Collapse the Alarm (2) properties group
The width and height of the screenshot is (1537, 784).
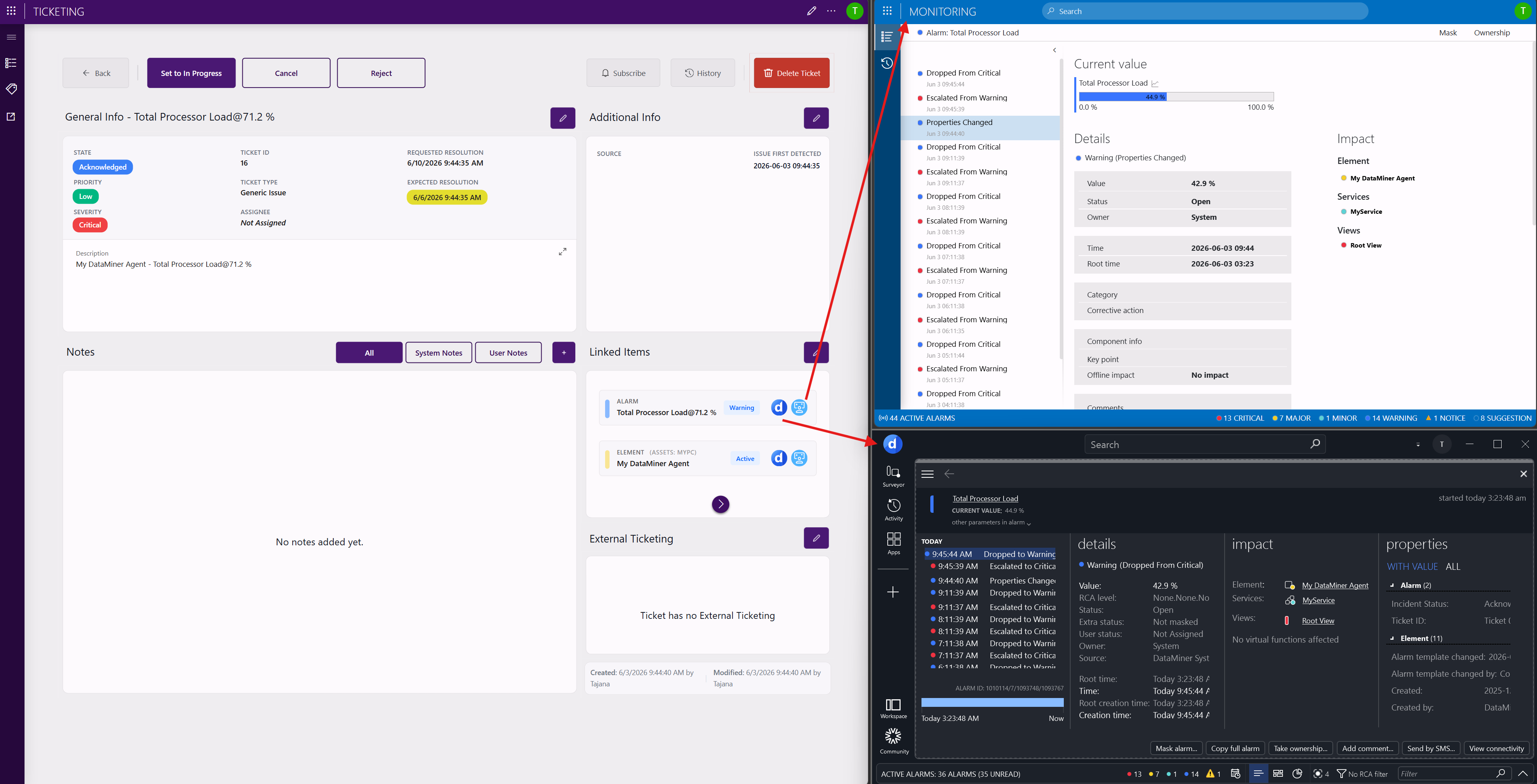(1392, 585)
